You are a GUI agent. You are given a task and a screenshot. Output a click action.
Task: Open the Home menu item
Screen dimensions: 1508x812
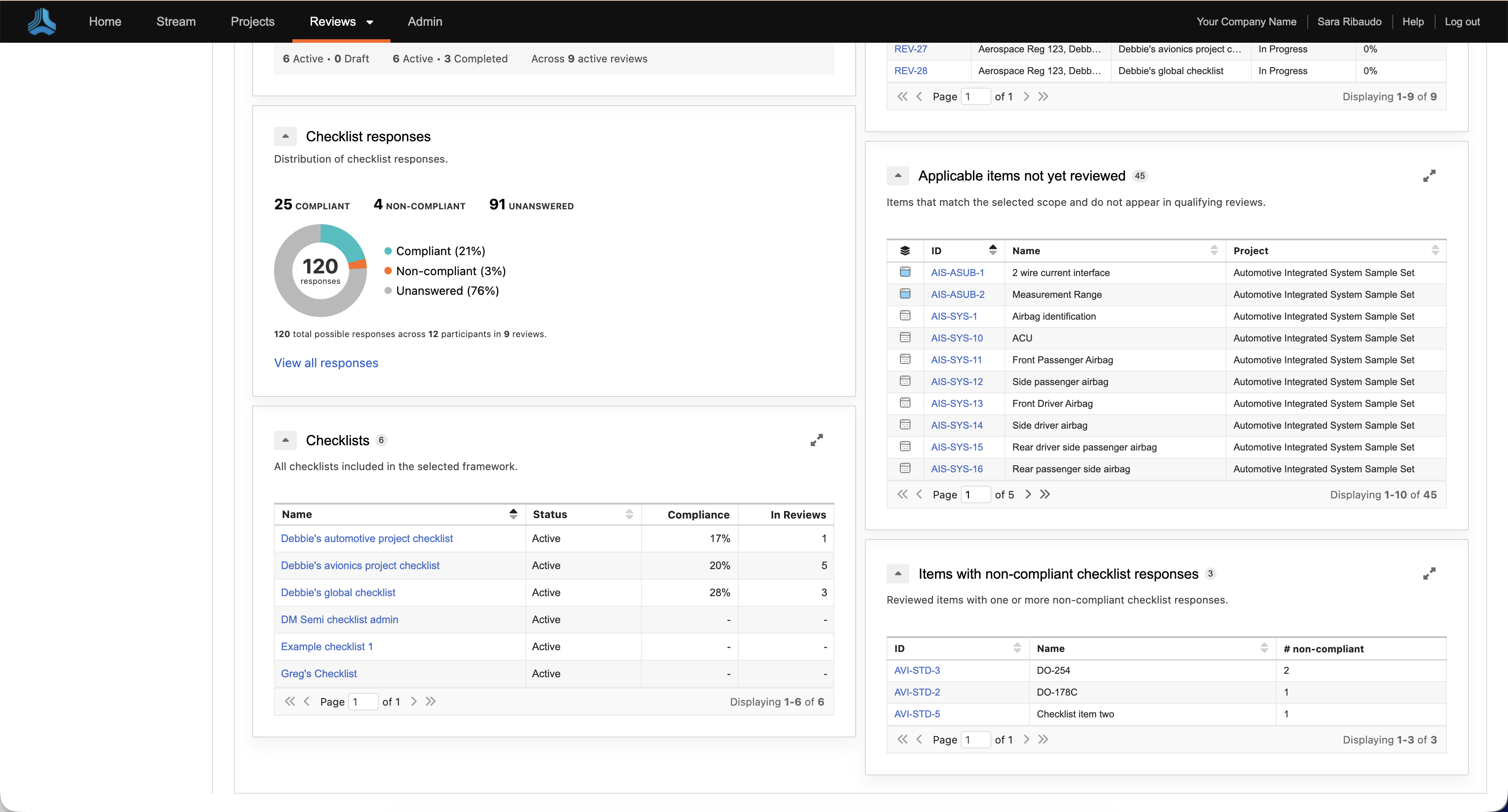pos(105,22)
